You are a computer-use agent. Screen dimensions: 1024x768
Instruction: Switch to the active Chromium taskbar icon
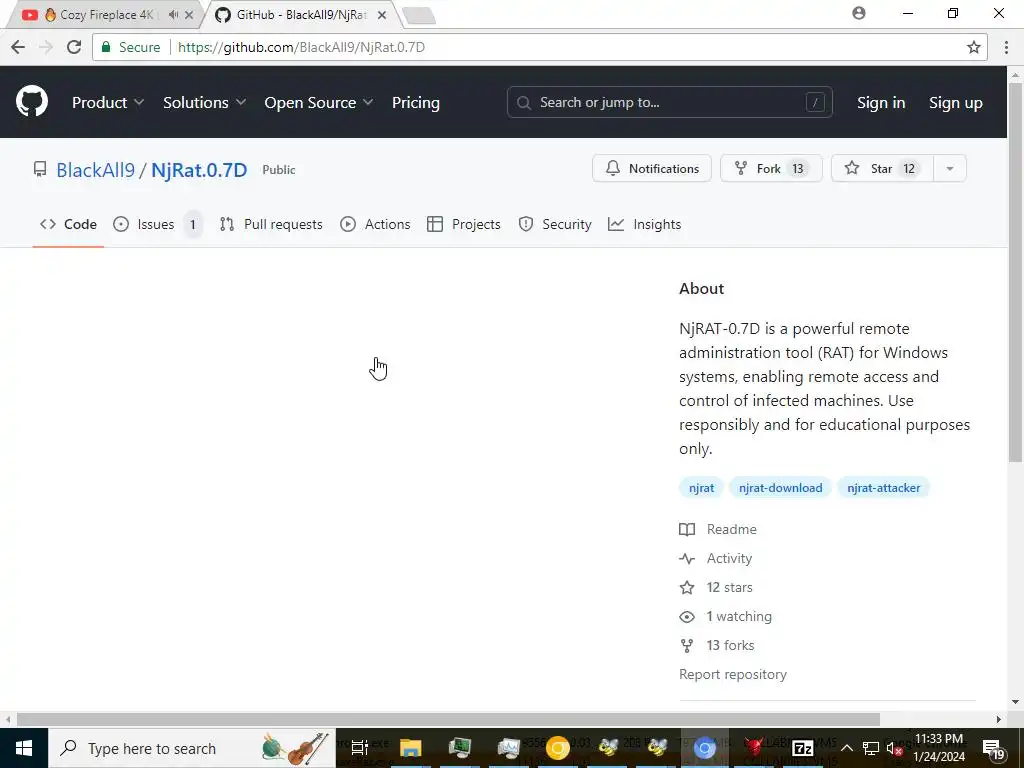point(705,748)
